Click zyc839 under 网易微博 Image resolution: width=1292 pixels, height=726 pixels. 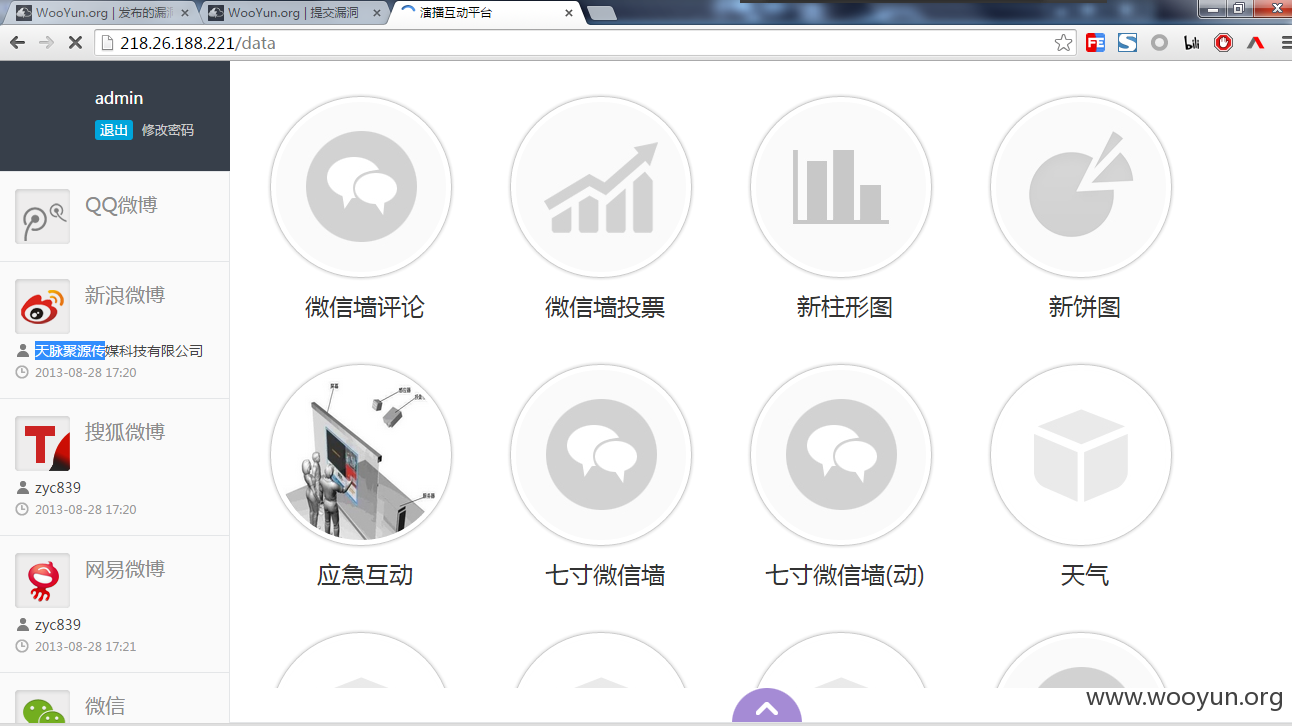pos(58,625)
